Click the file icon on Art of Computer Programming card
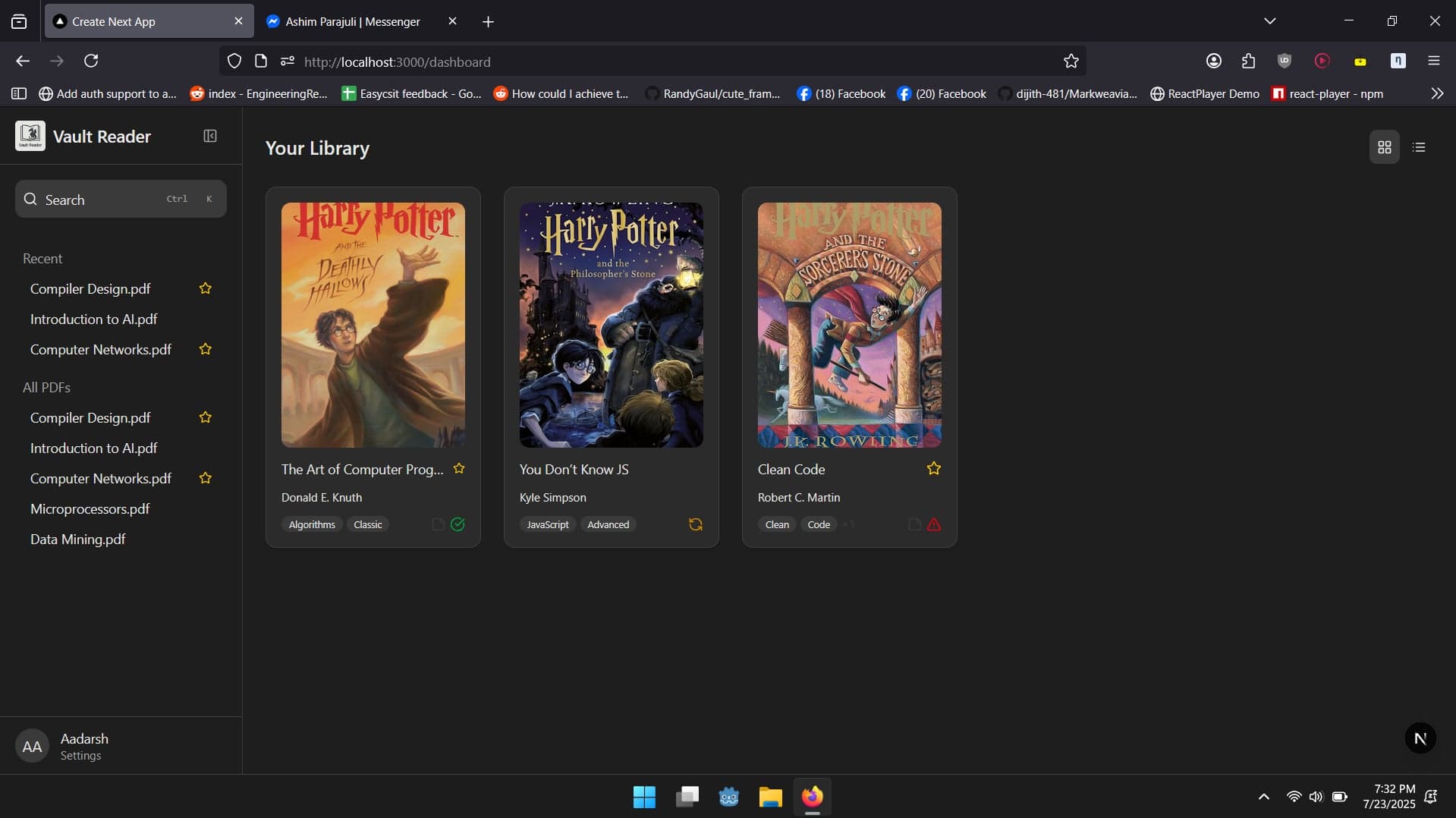 point(438,524)
